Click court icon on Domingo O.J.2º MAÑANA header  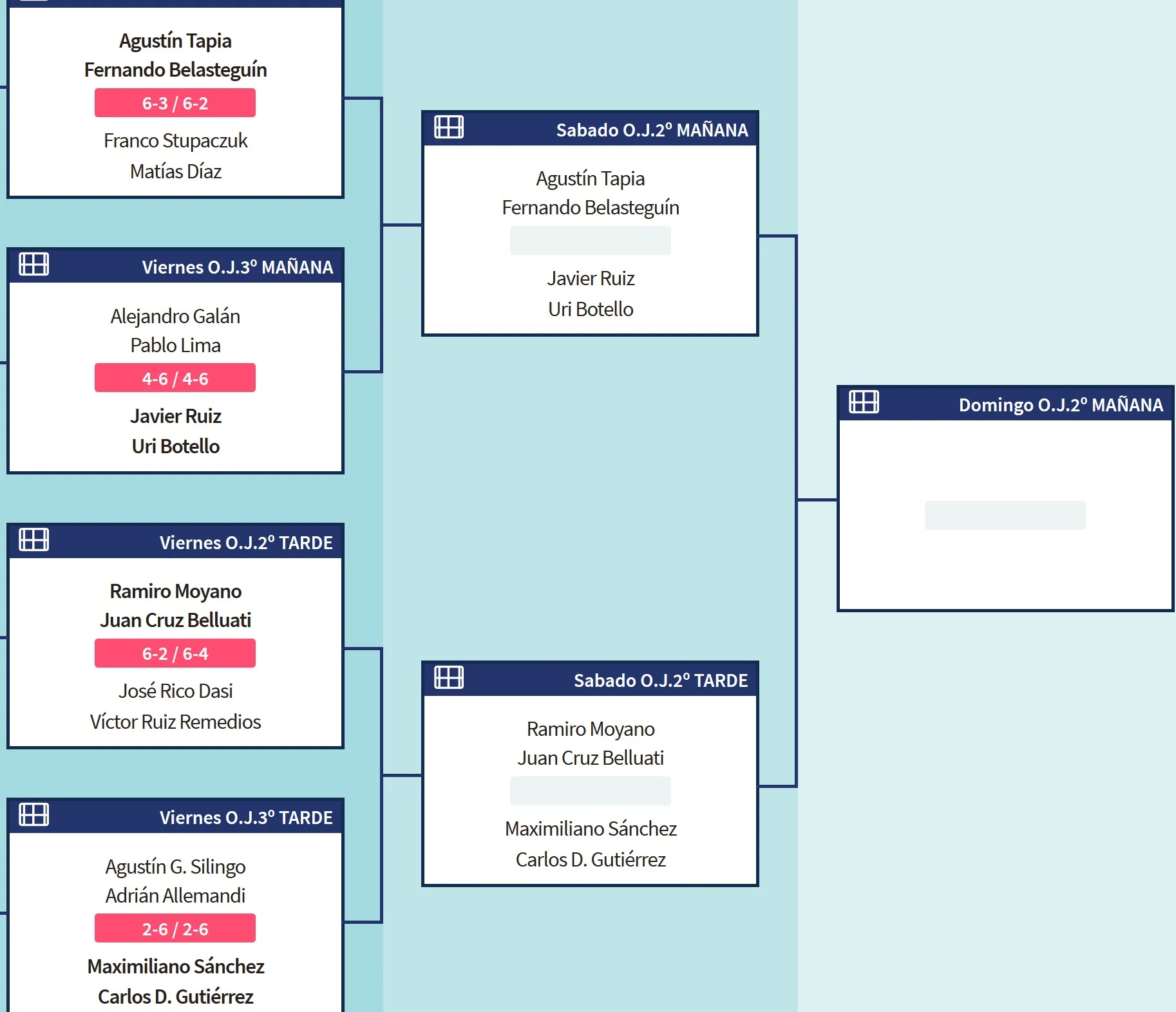864,402
